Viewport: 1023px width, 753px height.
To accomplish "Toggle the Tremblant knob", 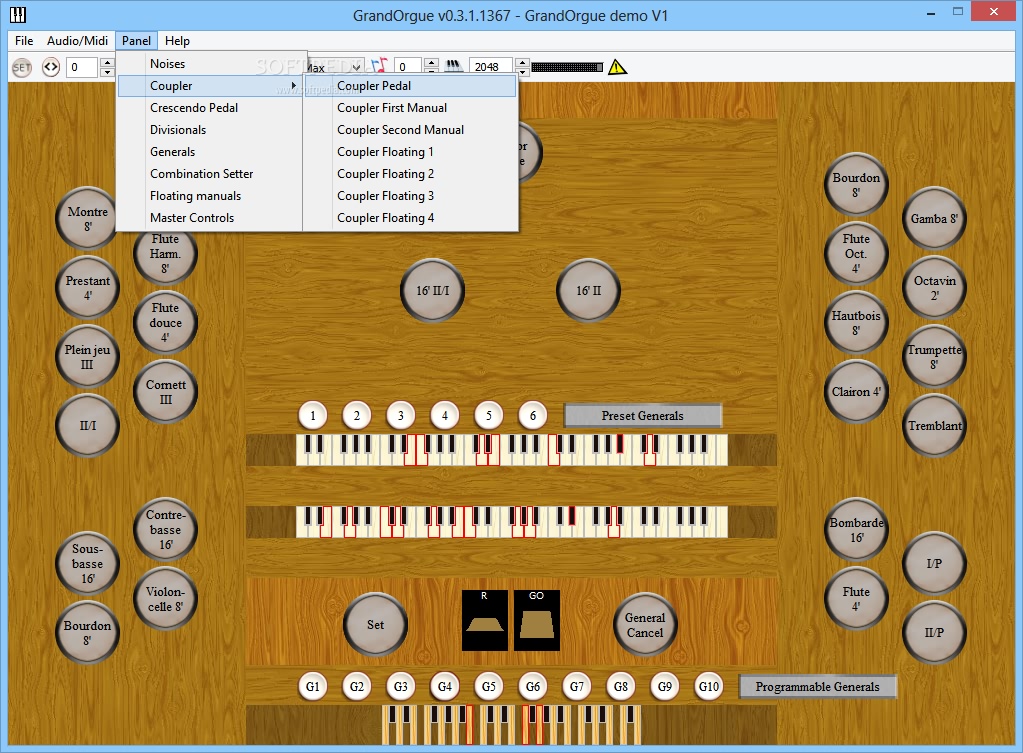I will [934, 425].
